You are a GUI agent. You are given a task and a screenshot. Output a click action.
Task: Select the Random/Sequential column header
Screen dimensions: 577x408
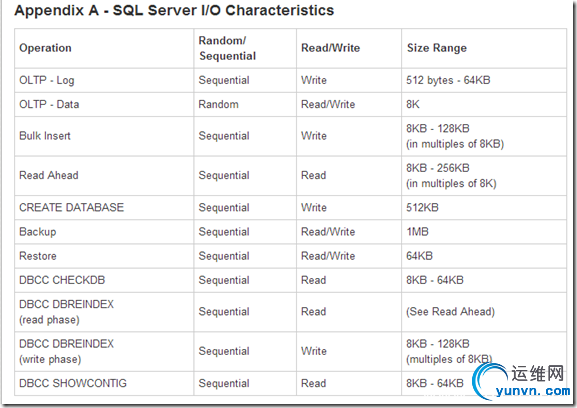pos(245,48)
